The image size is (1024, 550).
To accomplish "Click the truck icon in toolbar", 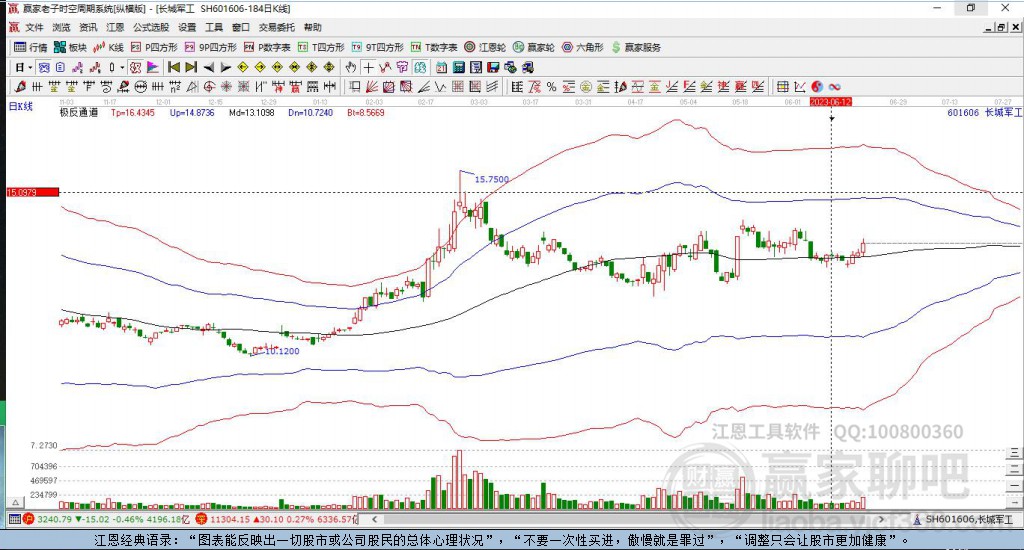I will click(x=528, y=67).
